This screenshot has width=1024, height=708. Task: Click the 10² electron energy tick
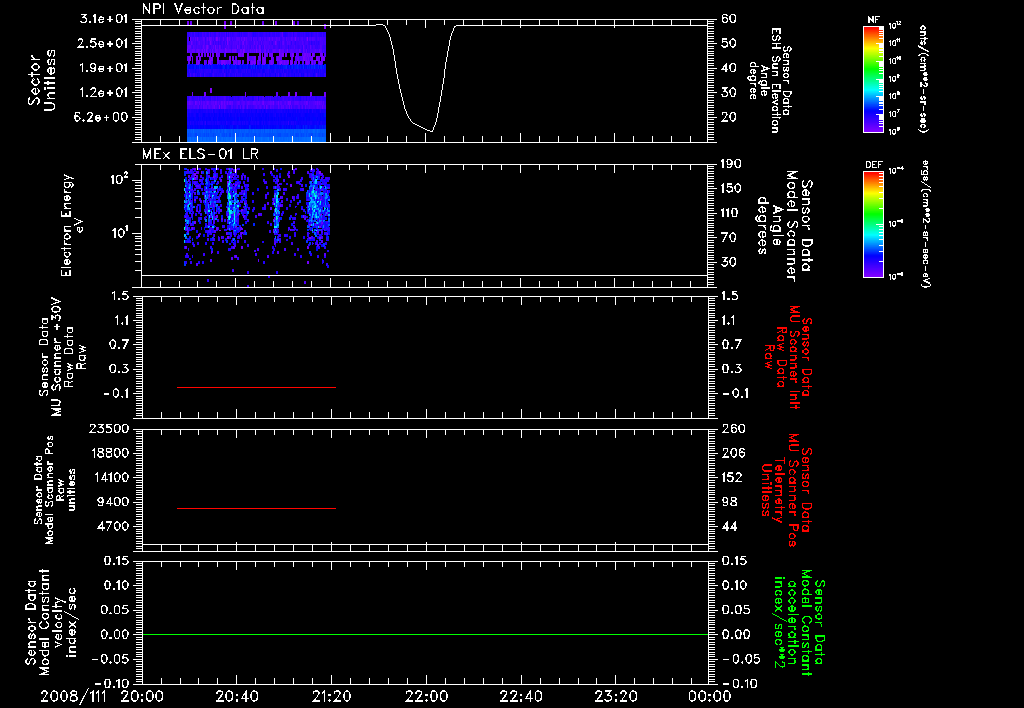pyautogui.click(x=120, y=178)
